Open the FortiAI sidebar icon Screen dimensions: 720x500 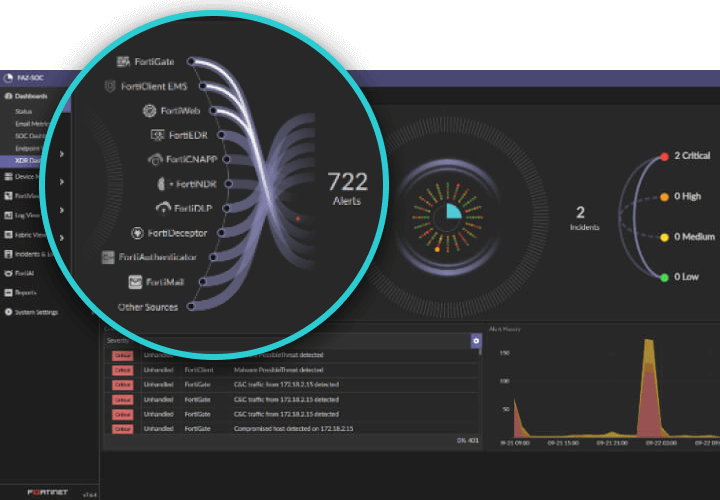tap(8, 273)
